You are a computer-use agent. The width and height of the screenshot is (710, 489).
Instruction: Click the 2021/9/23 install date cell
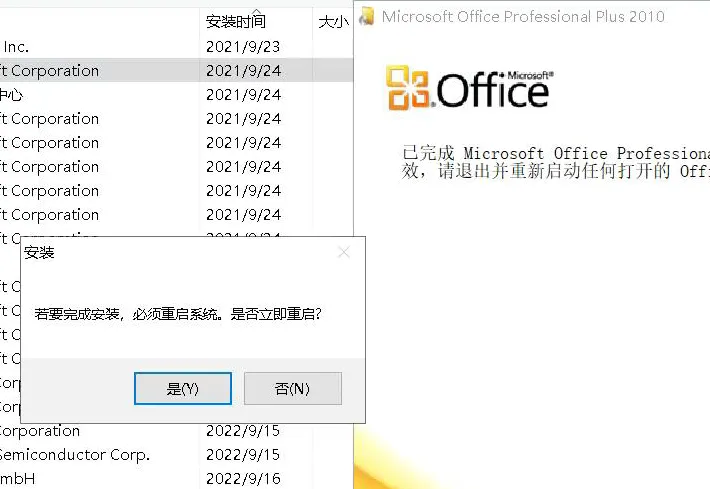pos(243,46)
